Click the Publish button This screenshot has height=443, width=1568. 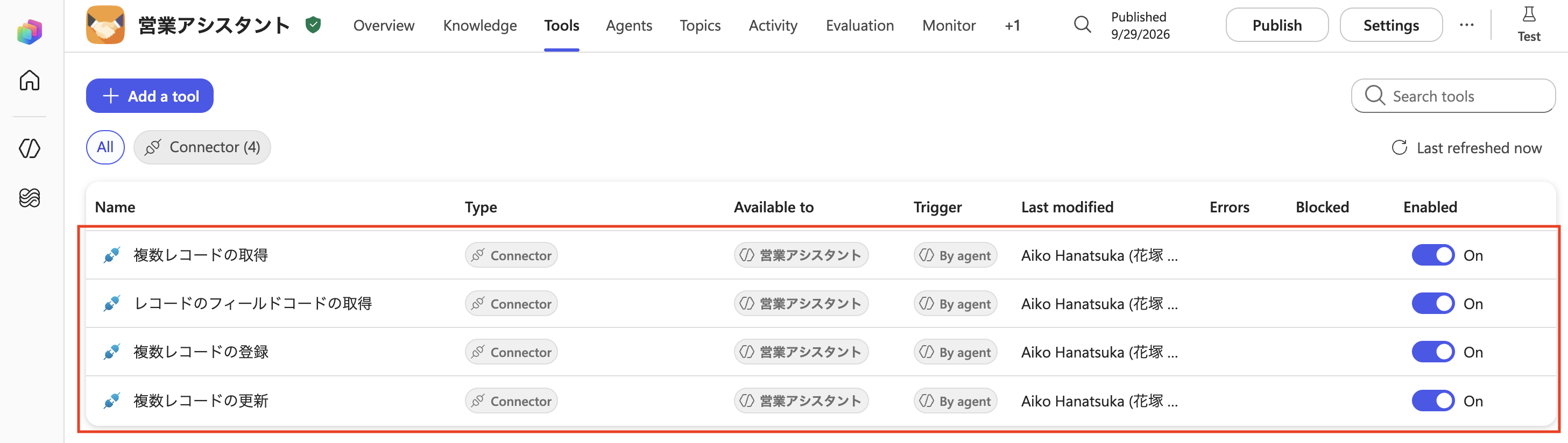1277,25
